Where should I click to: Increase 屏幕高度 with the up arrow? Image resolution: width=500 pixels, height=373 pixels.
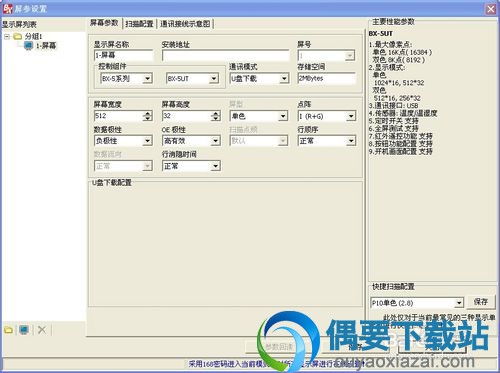[216, 113]
